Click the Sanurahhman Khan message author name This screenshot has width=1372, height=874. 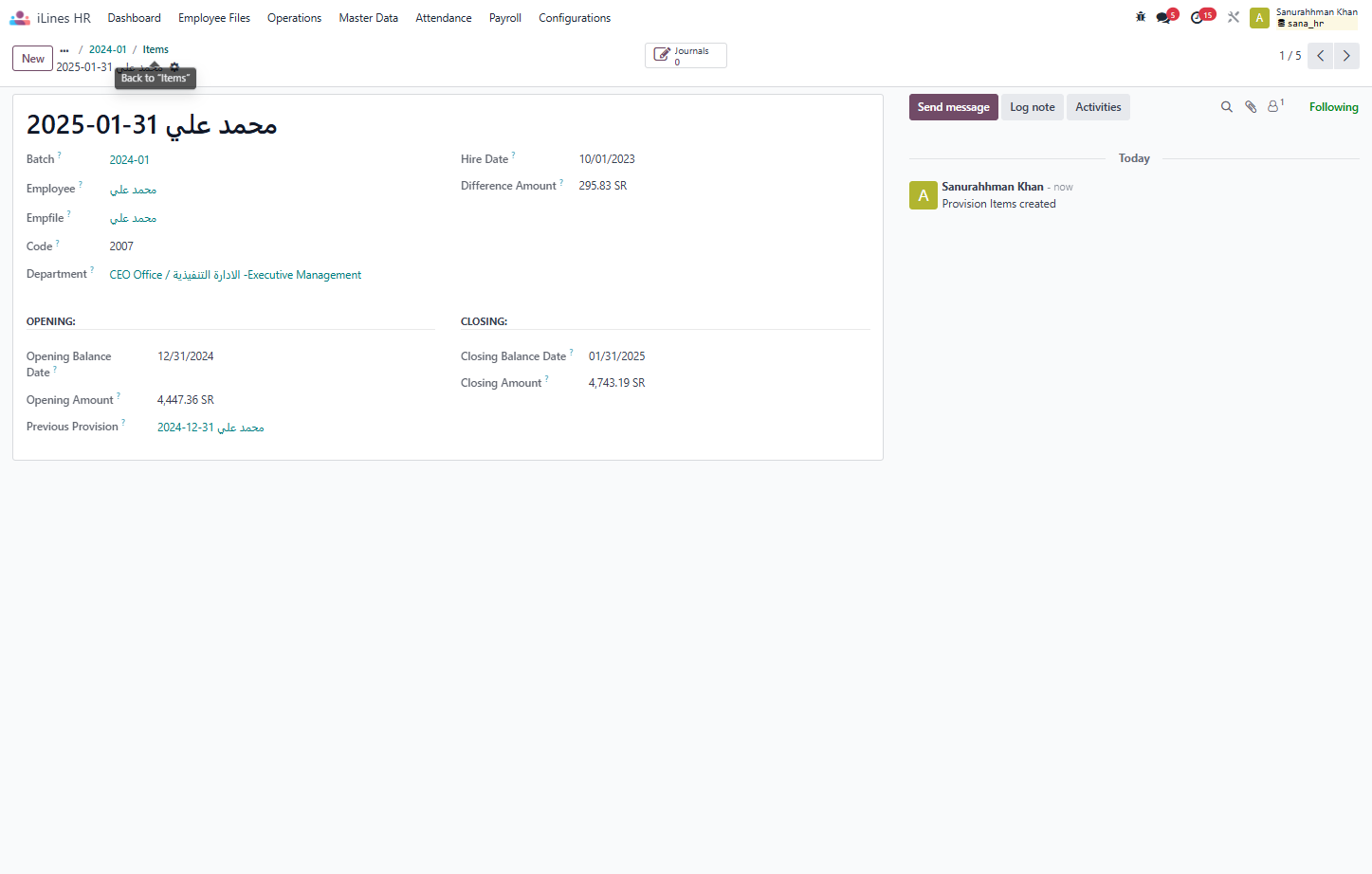click(x=992, y=187)
